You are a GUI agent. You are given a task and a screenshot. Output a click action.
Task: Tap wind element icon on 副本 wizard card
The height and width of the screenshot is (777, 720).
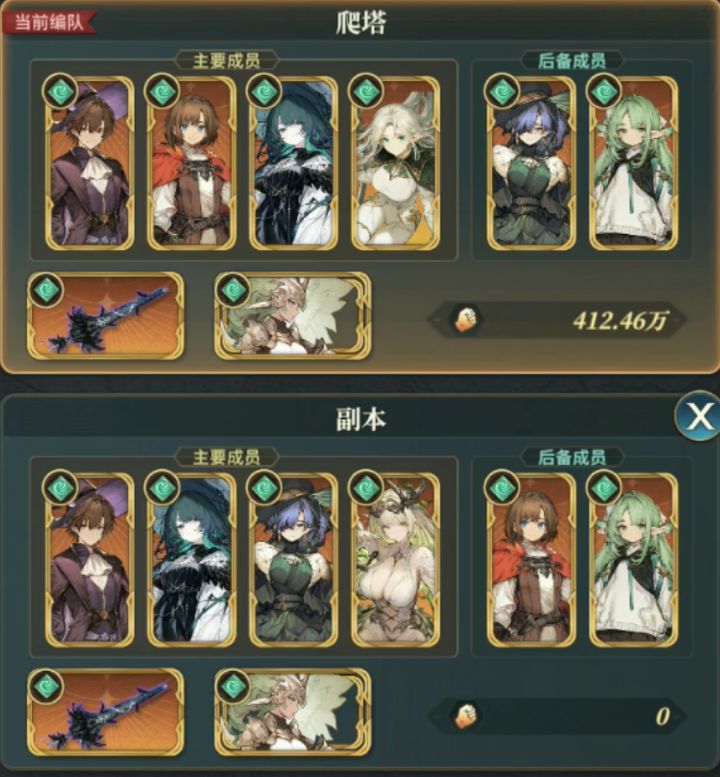pyautogui.click(x=60, y=488)
